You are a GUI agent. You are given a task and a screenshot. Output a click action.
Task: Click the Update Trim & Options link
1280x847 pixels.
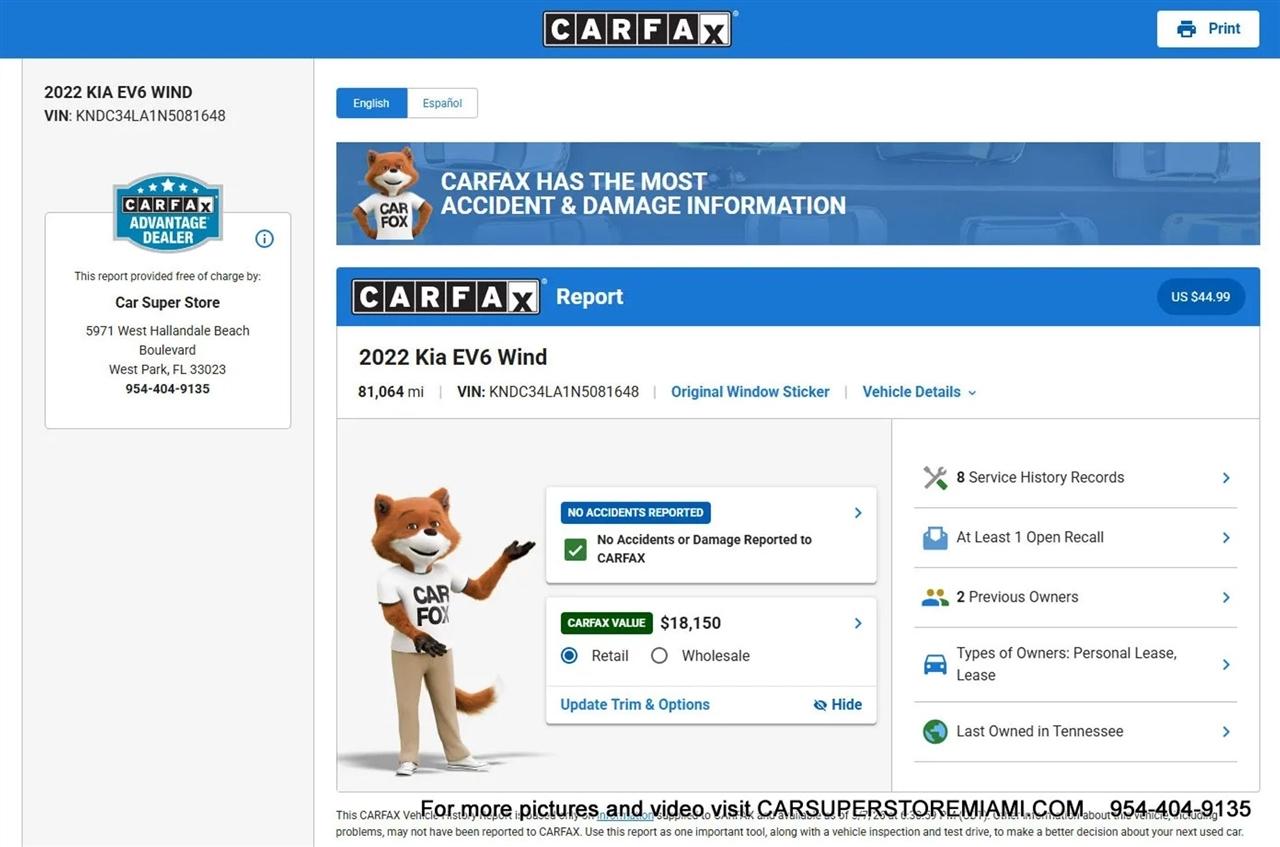click(635, 705)
